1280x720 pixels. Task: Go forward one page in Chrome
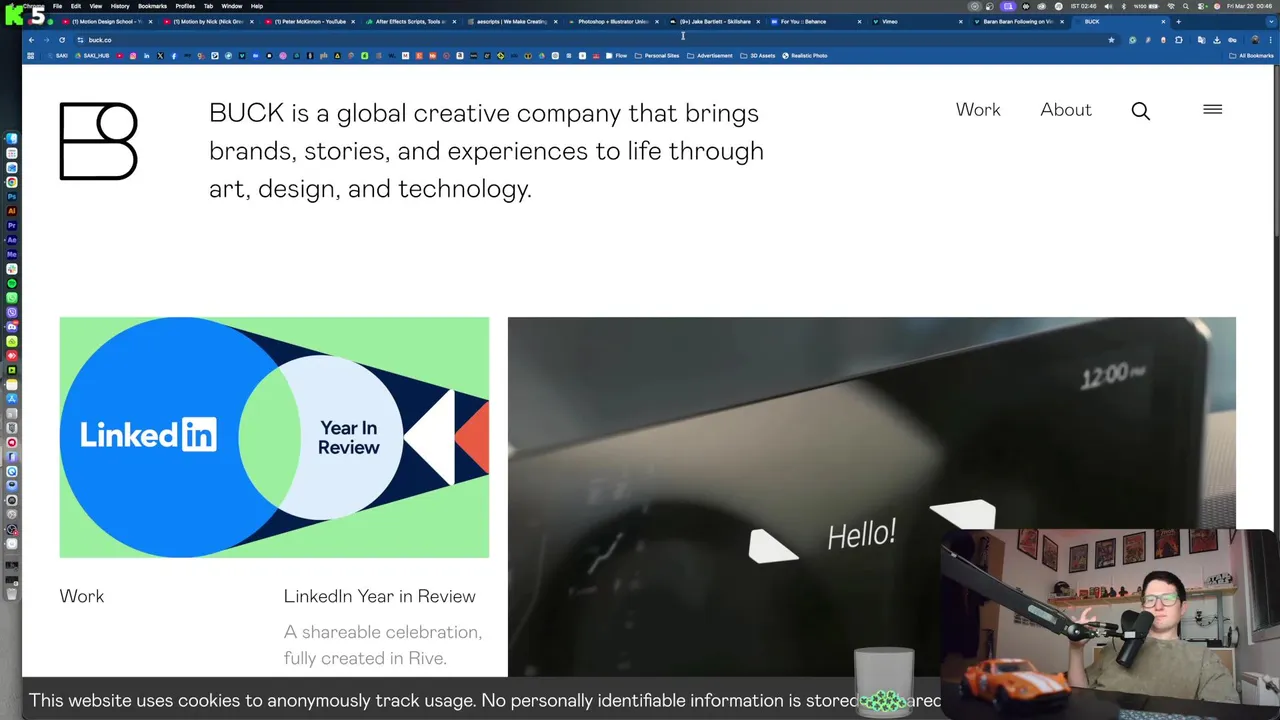[x=46, y=40]
